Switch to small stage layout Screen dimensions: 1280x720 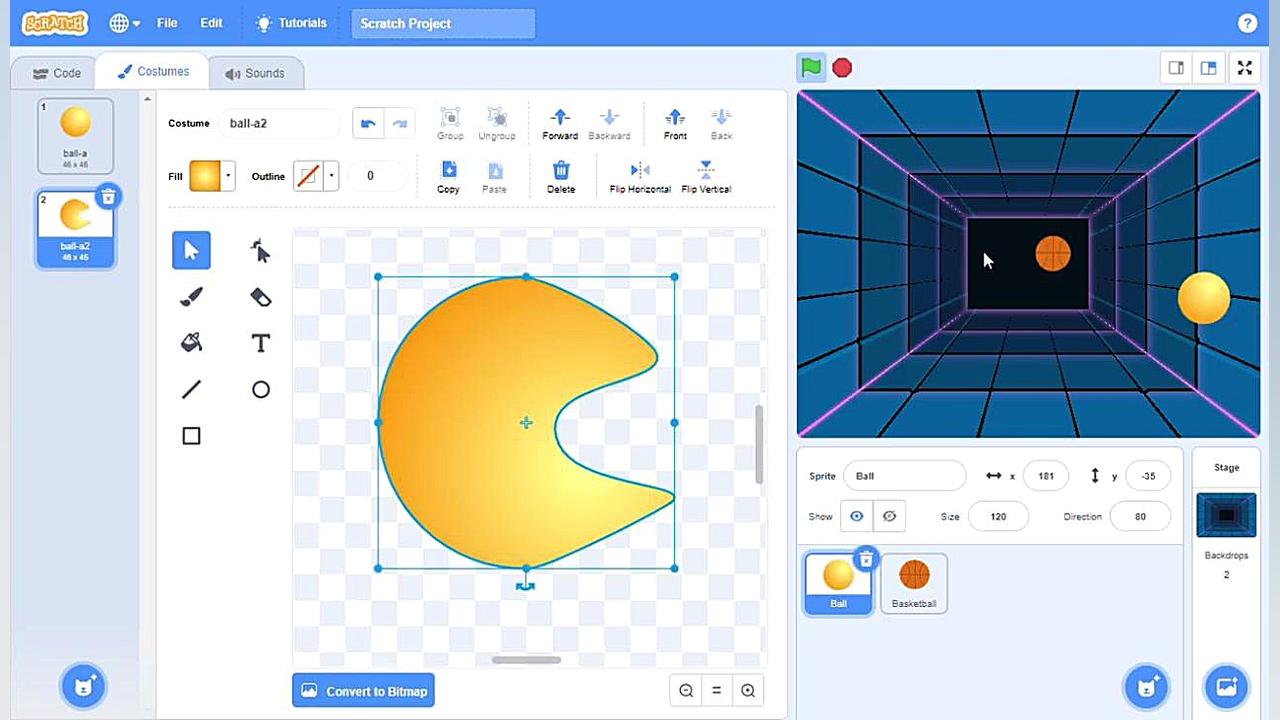point(1176,68)
